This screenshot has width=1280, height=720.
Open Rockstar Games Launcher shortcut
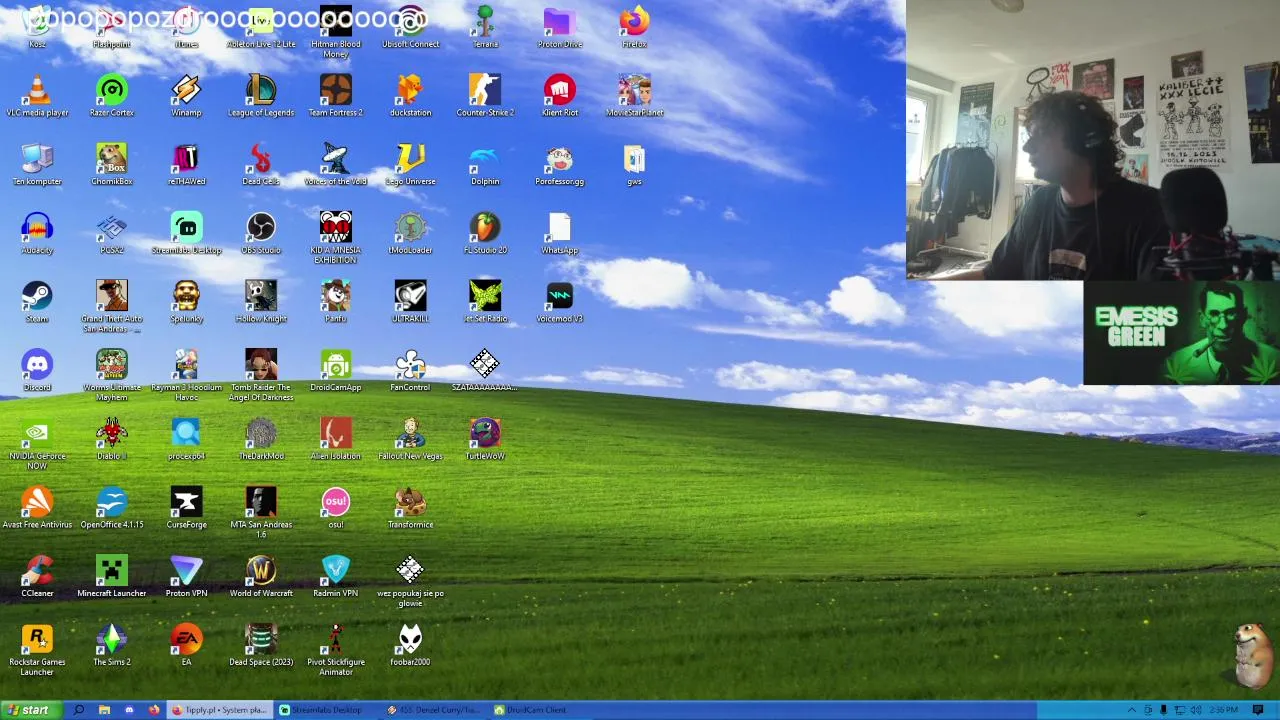37,650
